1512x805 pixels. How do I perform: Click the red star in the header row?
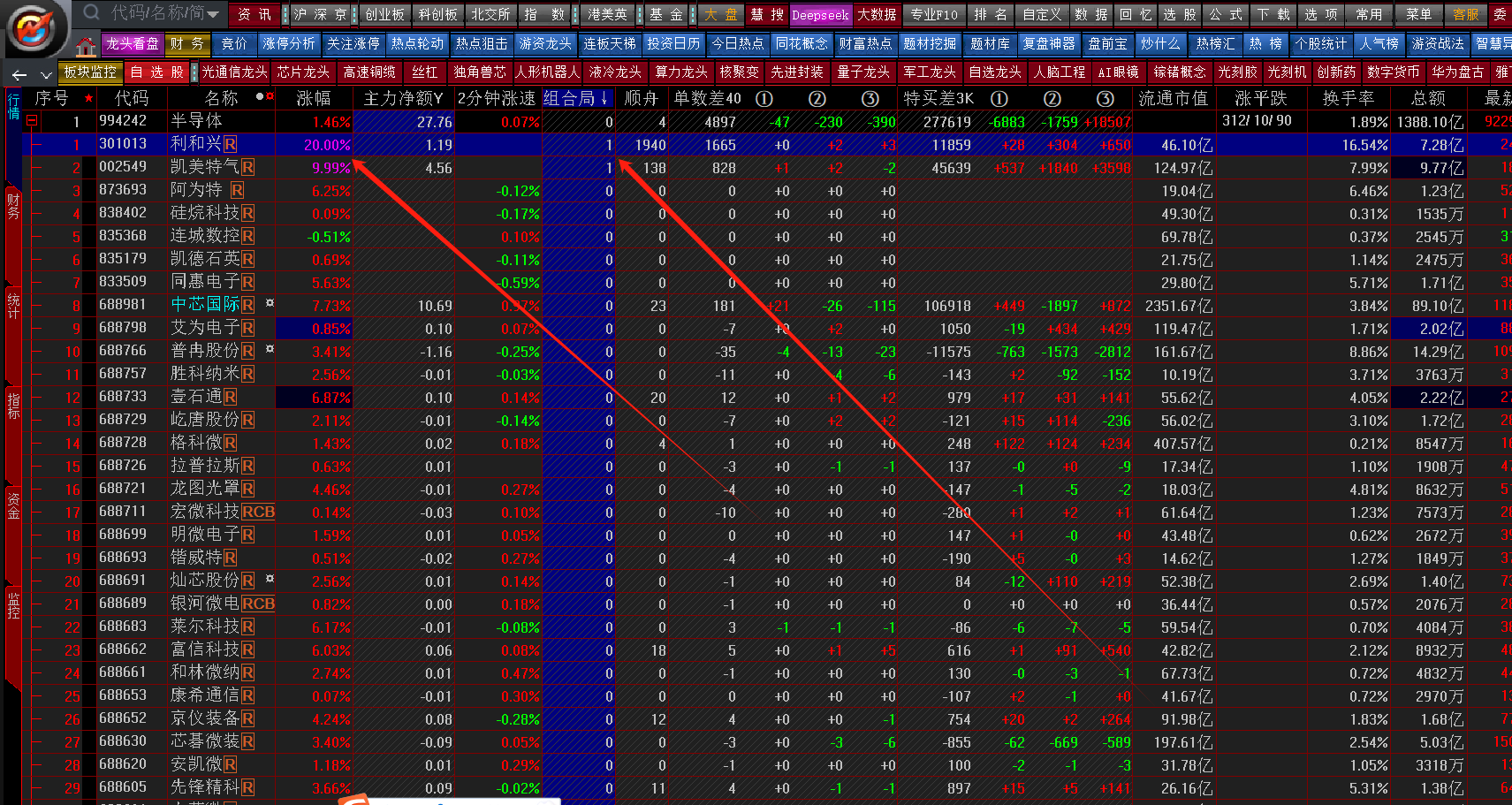tap(88, 98)
